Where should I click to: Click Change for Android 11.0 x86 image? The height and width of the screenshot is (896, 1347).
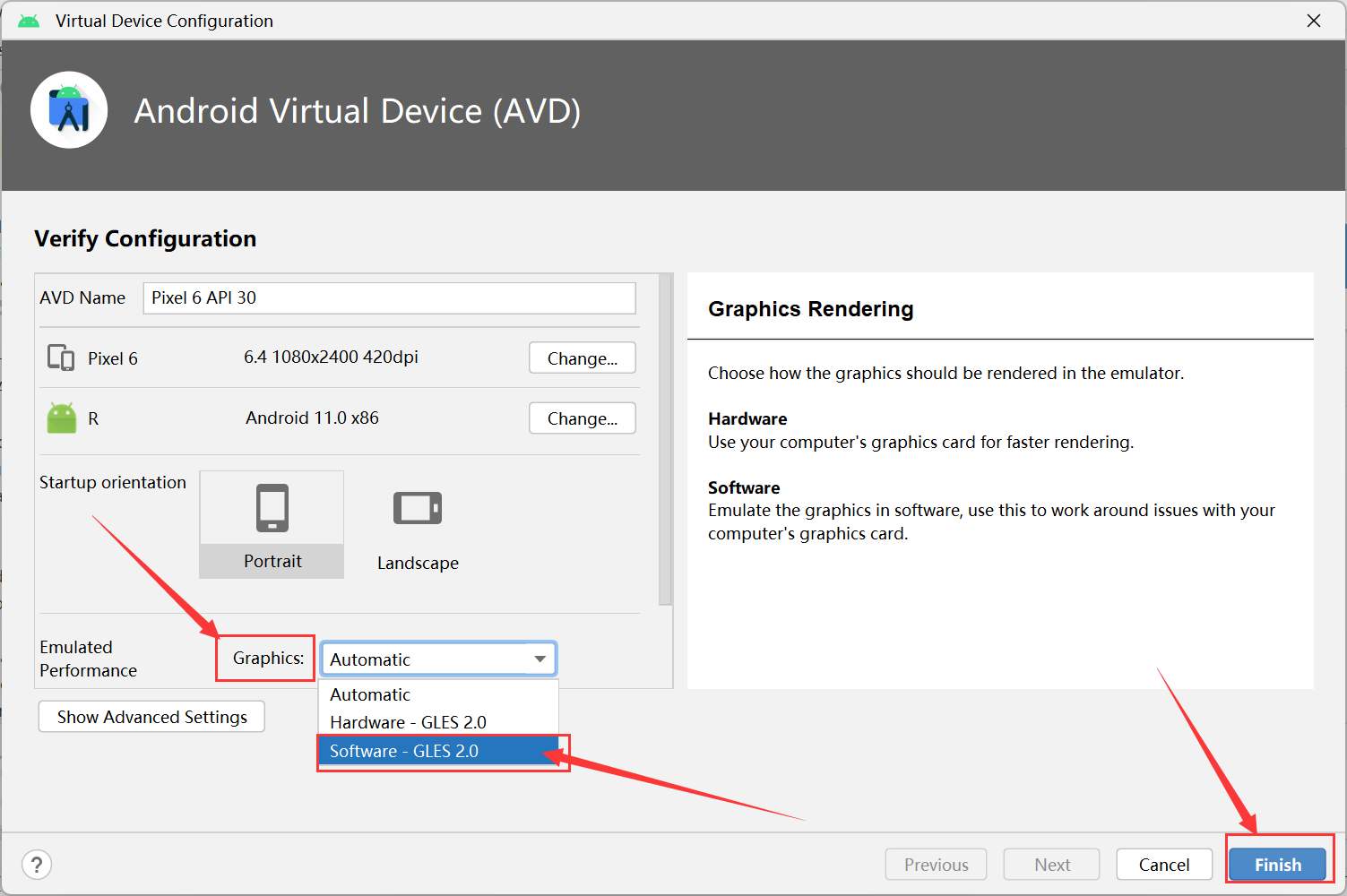[x=583, y=418]
